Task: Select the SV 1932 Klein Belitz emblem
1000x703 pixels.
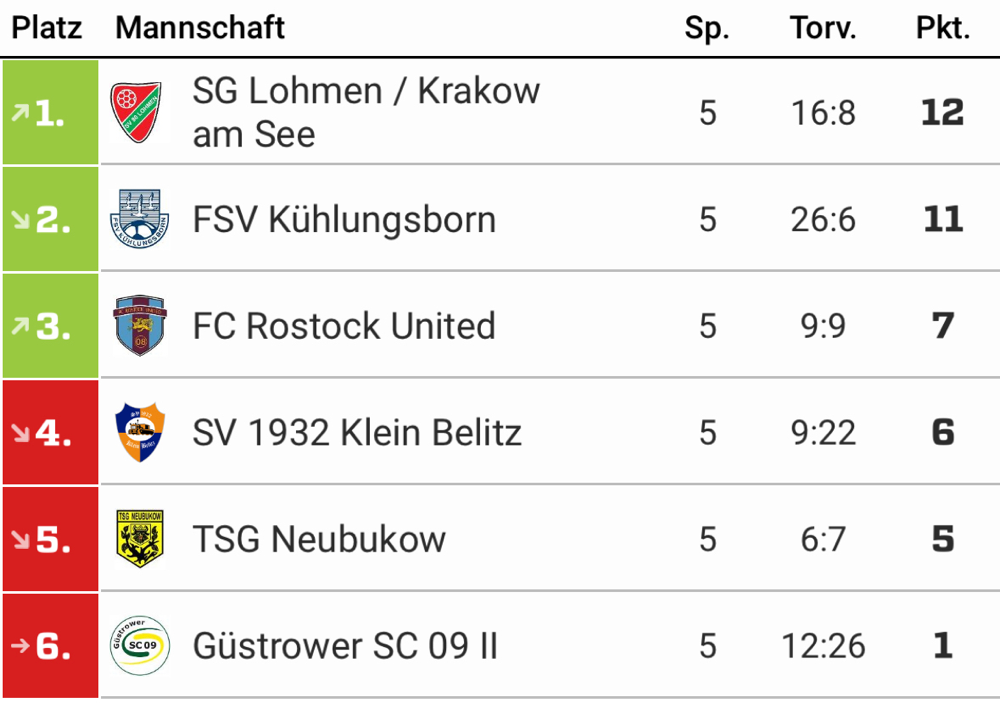Action: pyautogui.click(x=139, y=433)
